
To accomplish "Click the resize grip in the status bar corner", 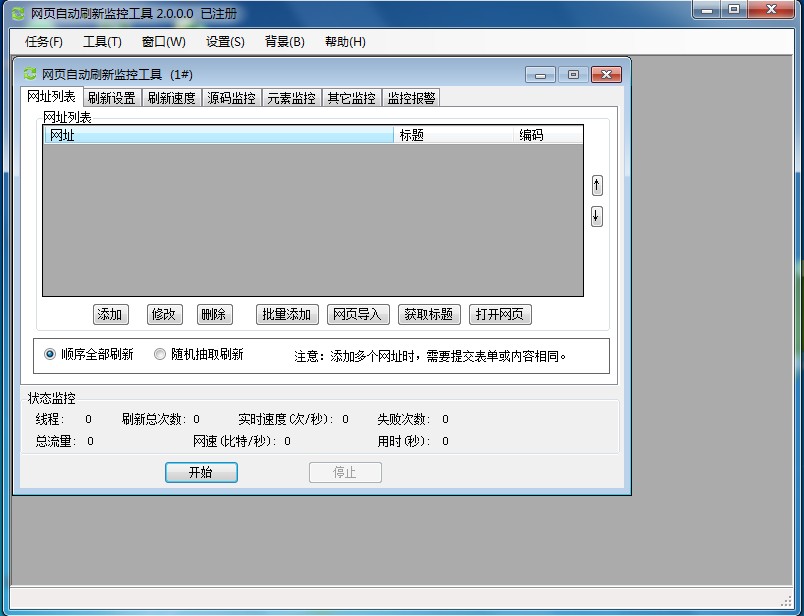I will (786, 601).
